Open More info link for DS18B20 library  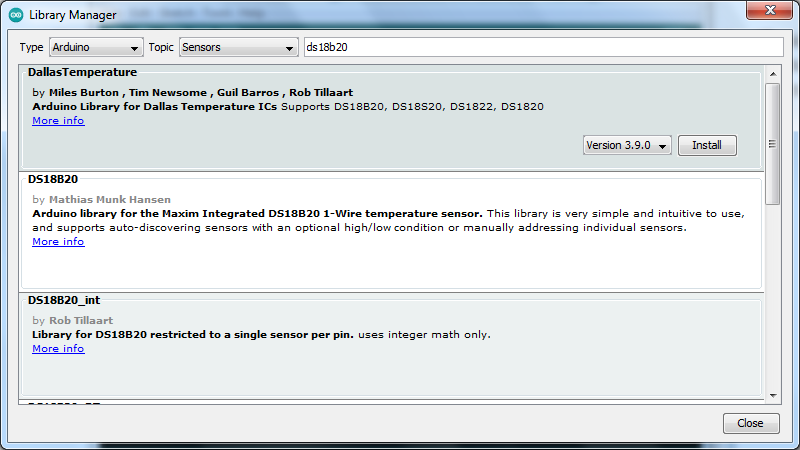(58, 242)
